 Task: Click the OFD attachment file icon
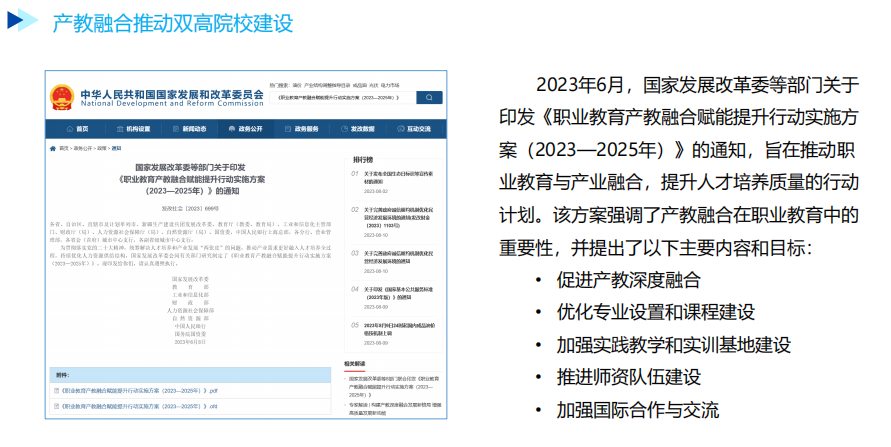click(57, 407)
